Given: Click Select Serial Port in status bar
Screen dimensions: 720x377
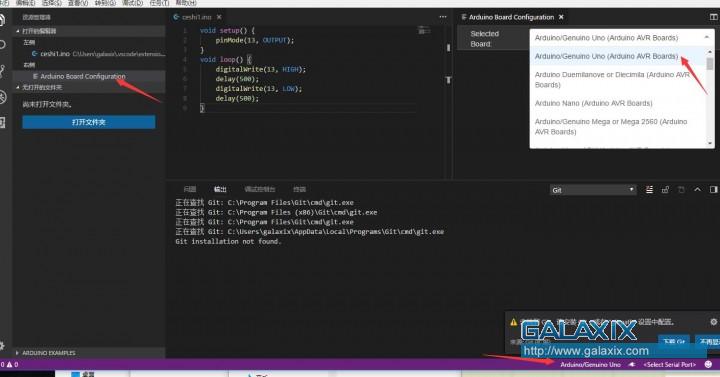Looking at the screenshot, I should 670,365.
